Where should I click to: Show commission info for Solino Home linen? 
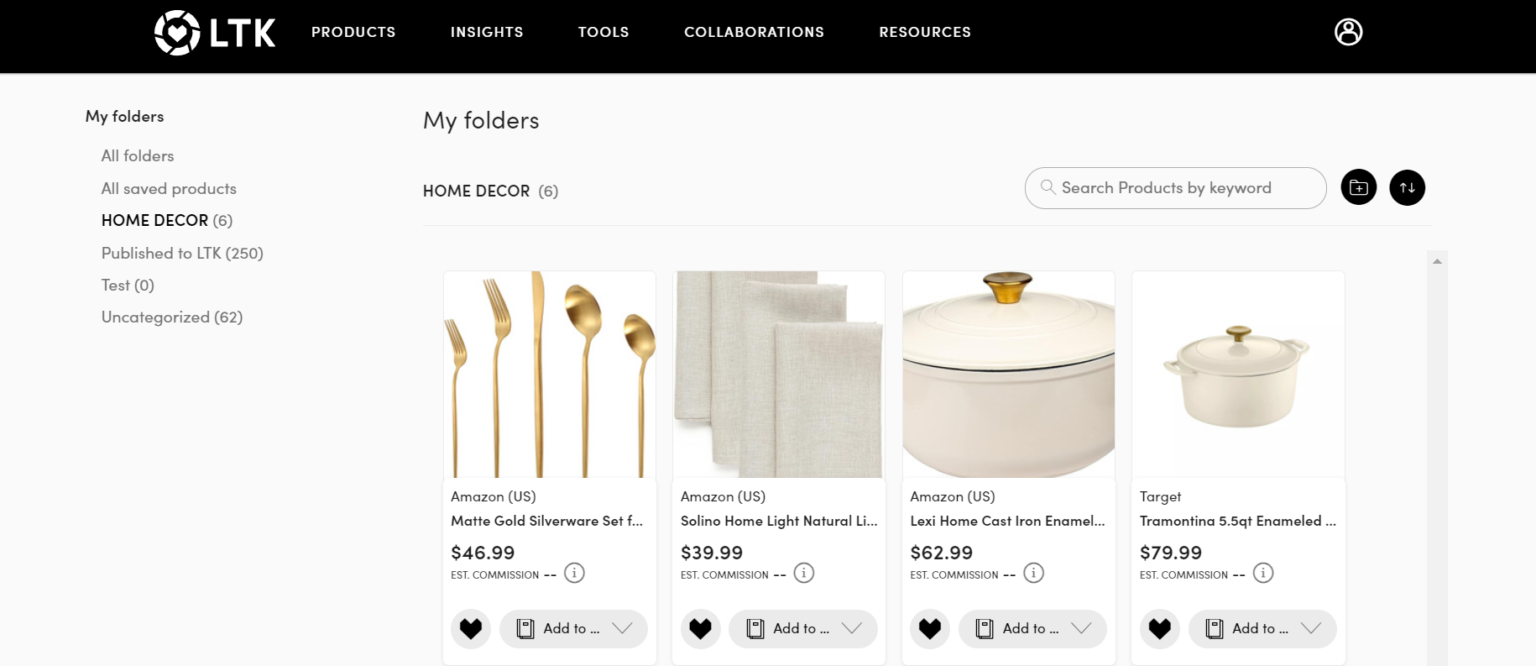click(804, 573)
